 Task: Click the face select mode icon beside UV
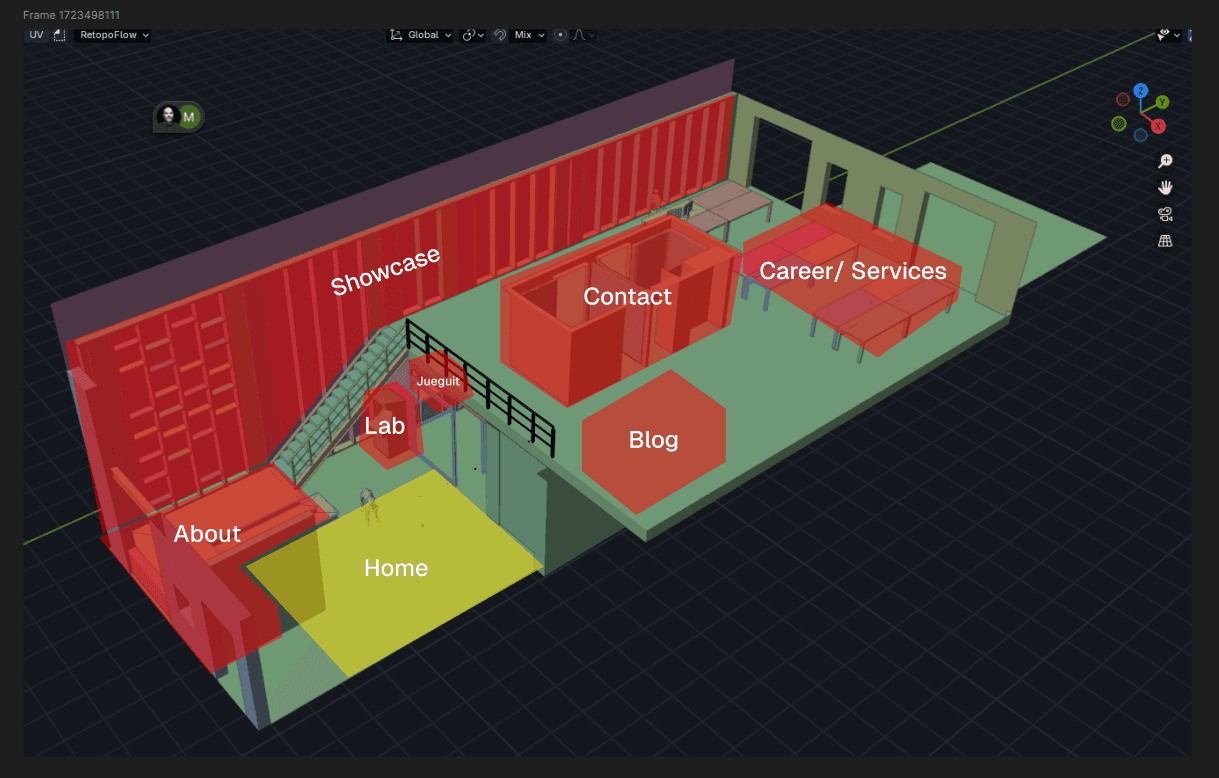pyautogui.click(x=59, y=35)
